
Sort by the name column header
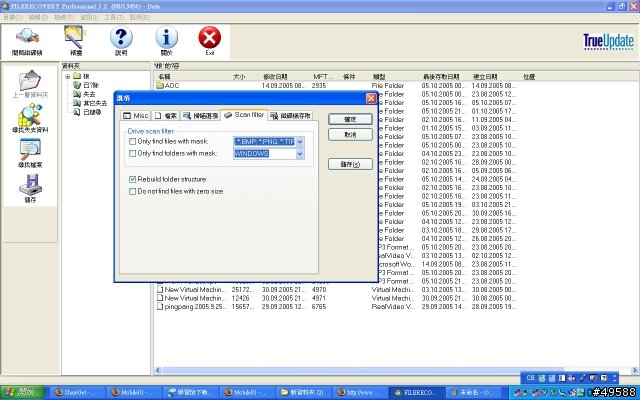point(192,76)
